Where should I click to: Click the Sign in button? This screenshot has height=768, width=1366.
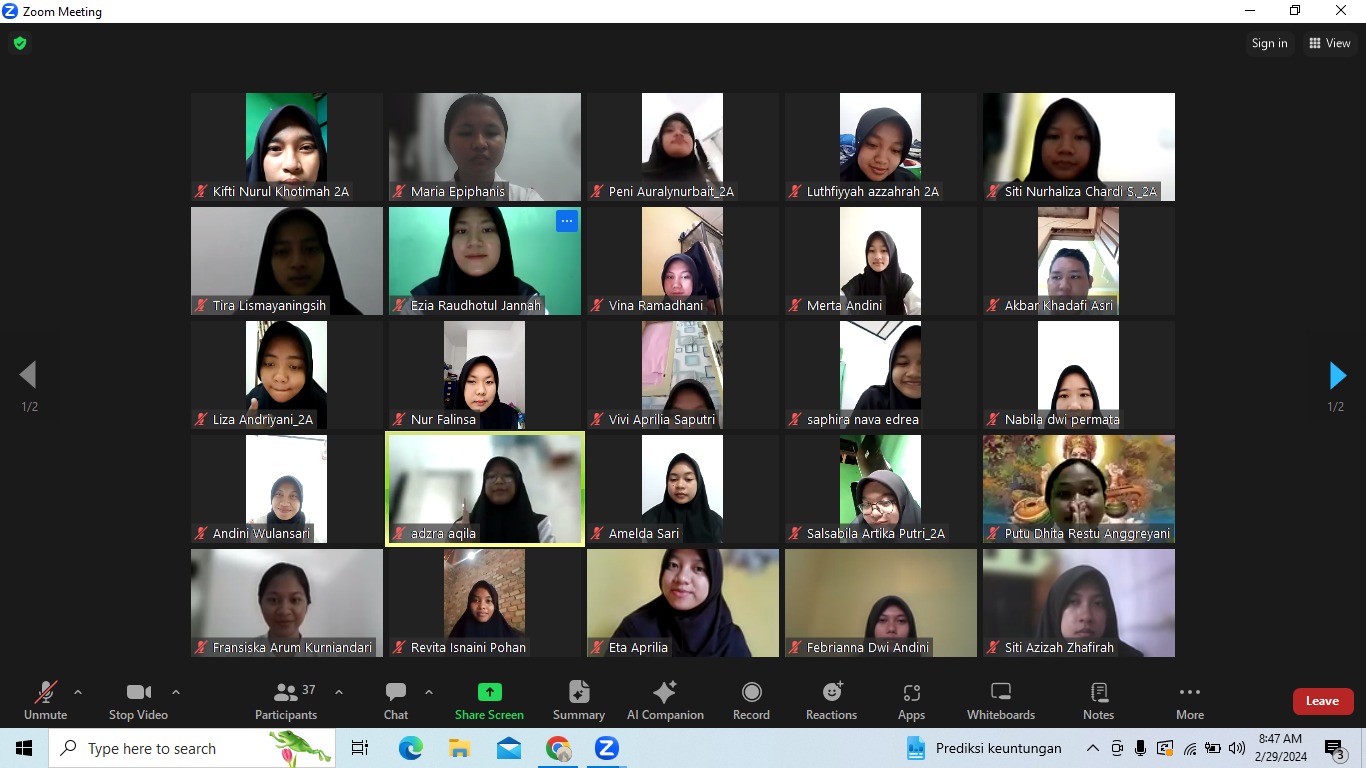pos(1269,43)
